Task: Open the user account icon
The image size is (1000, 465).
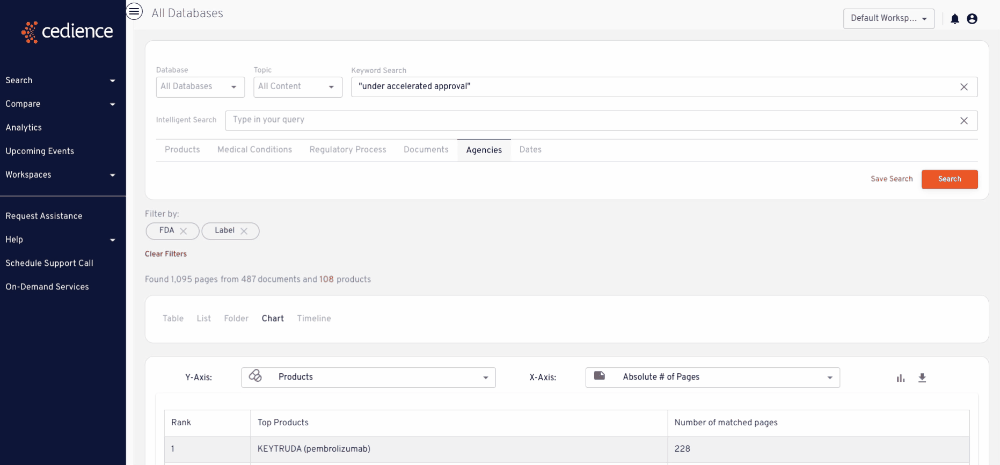Action: [972, 19]
